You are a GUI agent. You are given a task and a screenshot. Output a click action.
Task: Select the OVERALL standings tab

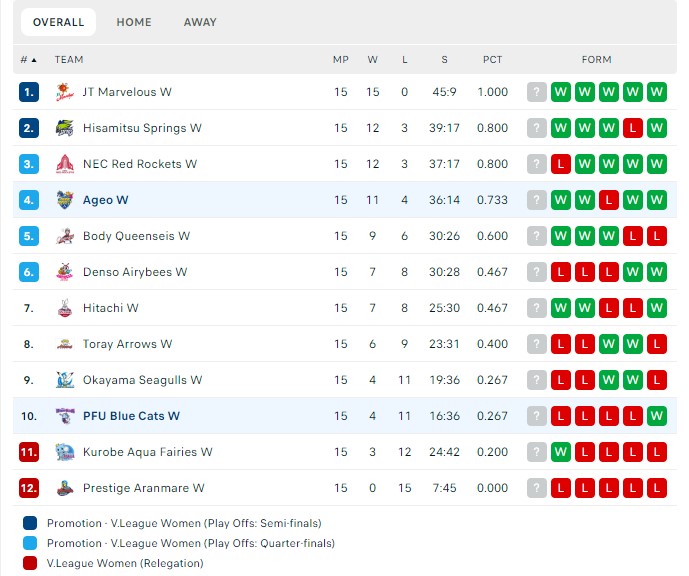point(58,22)
